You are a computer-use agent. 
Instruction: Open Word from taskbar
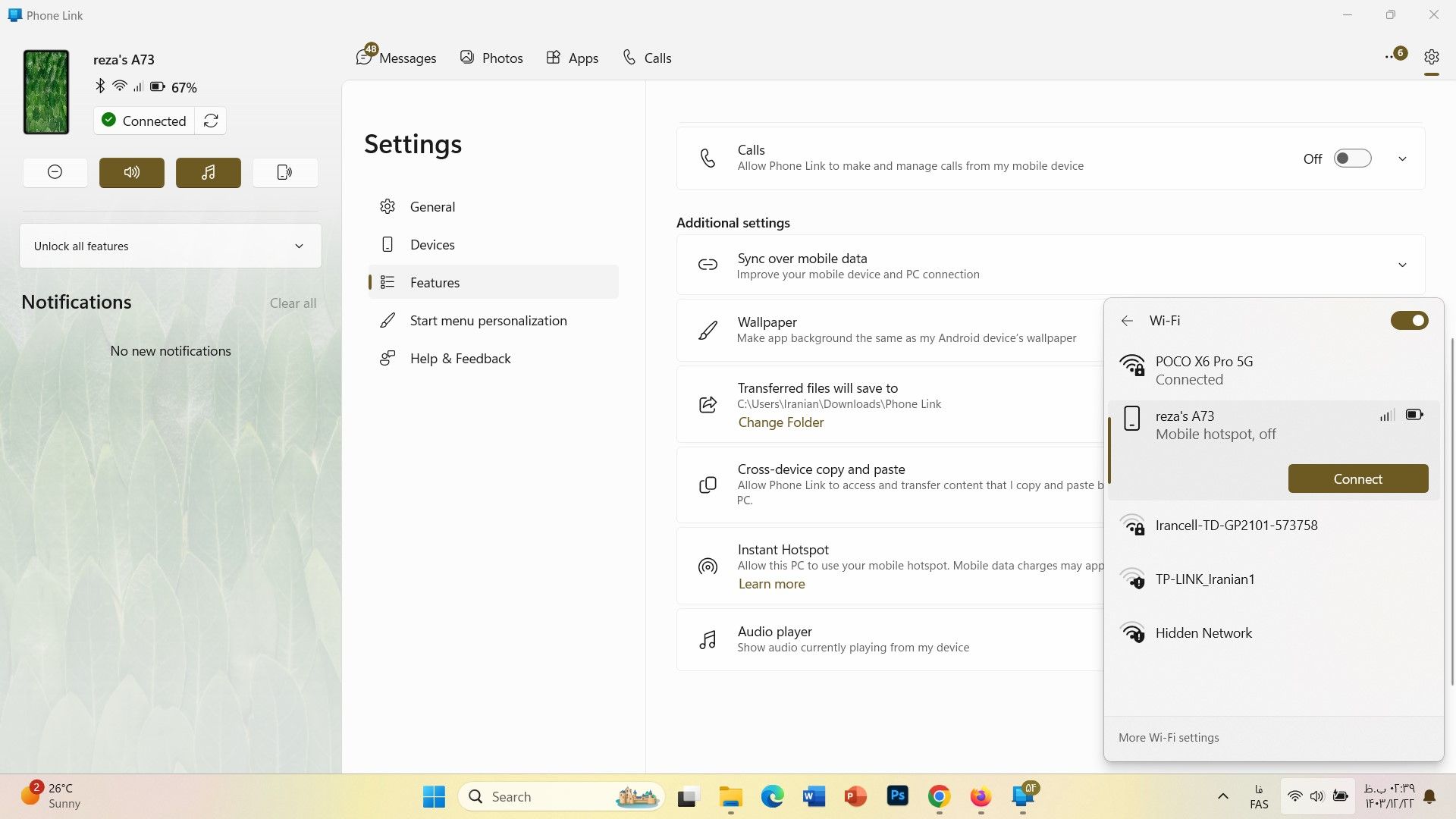click(x=814, y=796)
